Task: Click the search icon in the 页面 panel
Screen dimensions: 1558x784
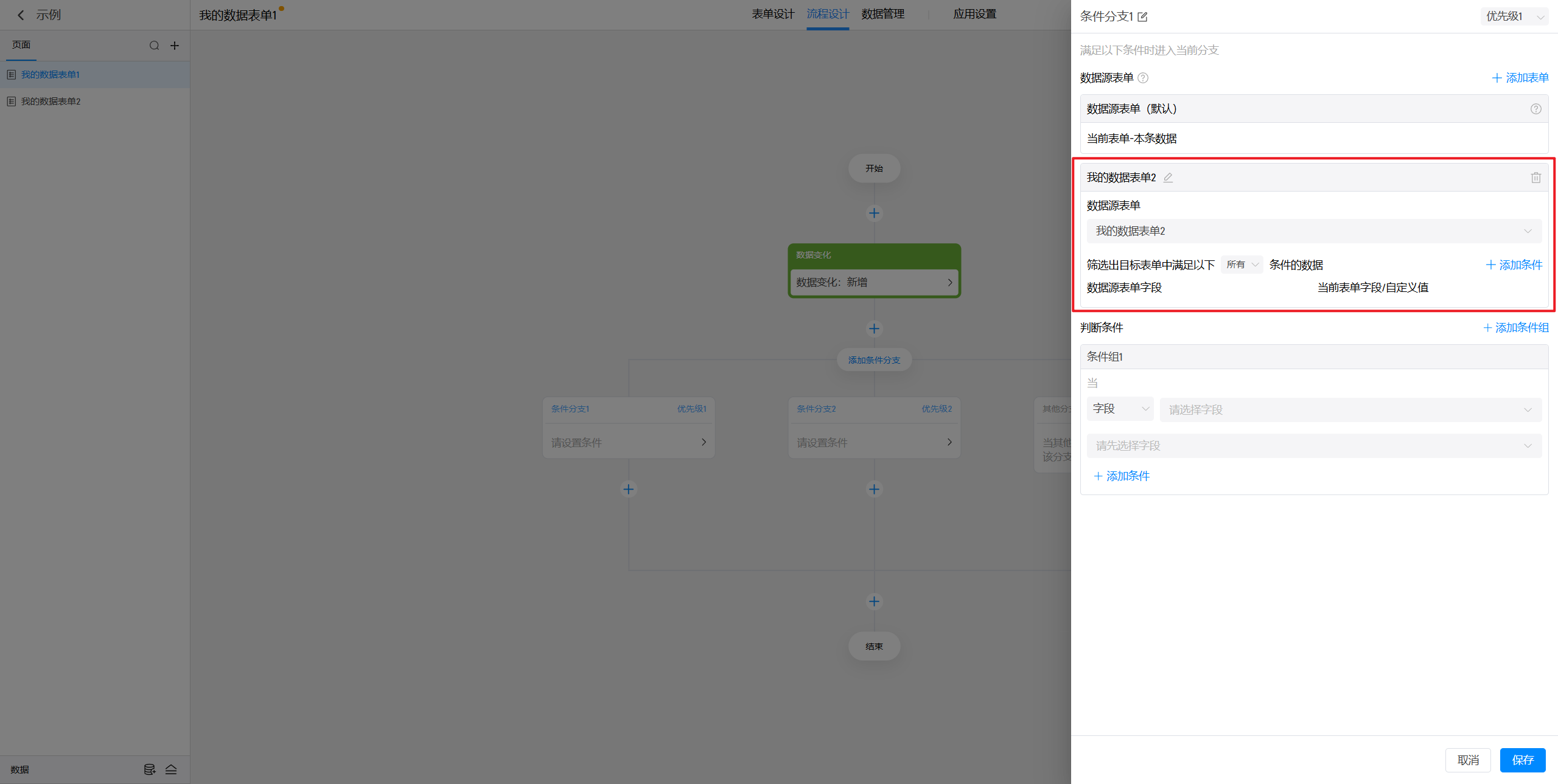Action: 154,46
